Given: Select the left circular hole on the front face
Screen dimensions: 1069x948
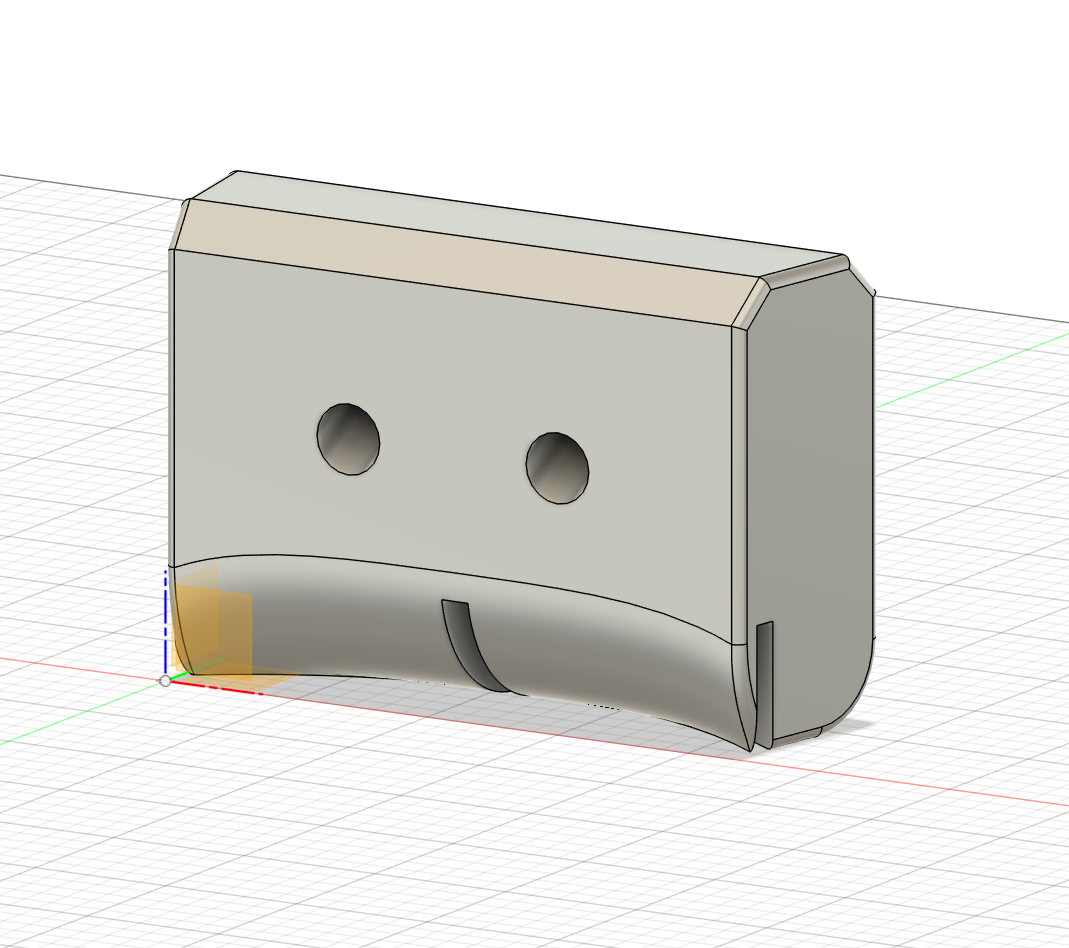Looking at the screenshot, I should 348,439.
